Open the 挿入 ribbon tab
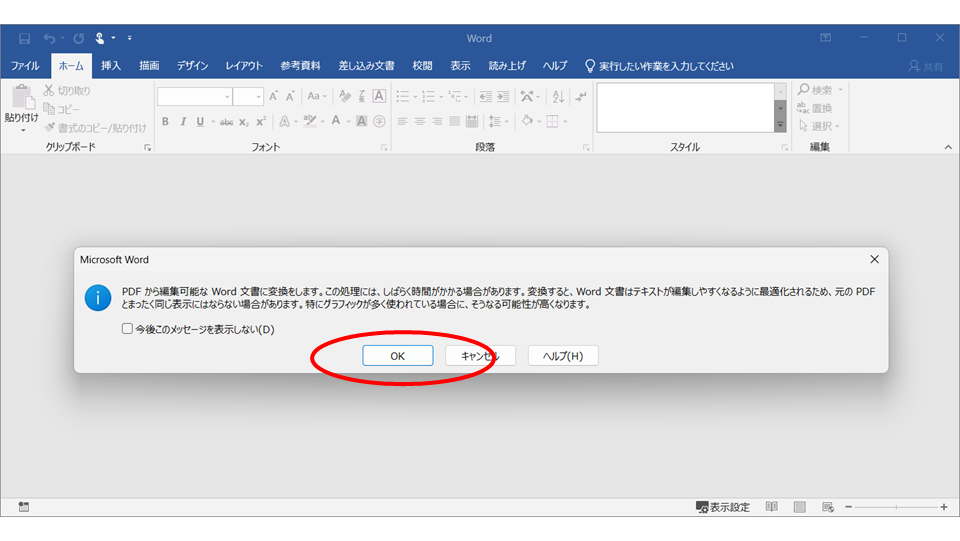This screenshot has width=960, height=541. pyautogui.click(x=111, y=66)
